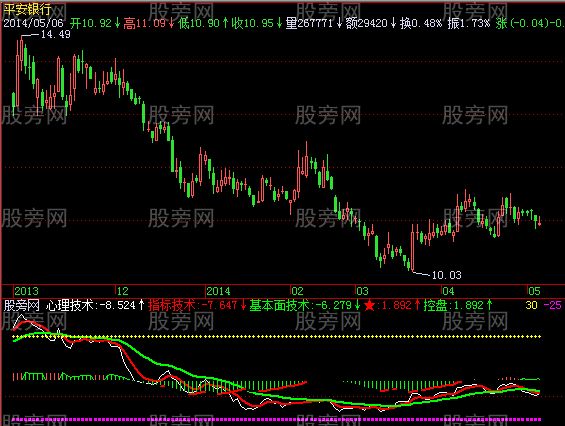Viewport: 565px width, 426px height.
Task: Click the red star indicator icon
Action: point(369,306)
